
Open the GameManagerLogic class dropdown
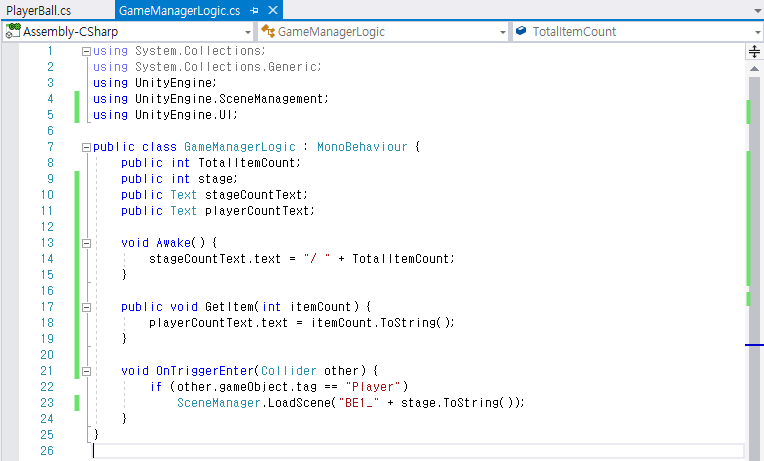point(502,32)
